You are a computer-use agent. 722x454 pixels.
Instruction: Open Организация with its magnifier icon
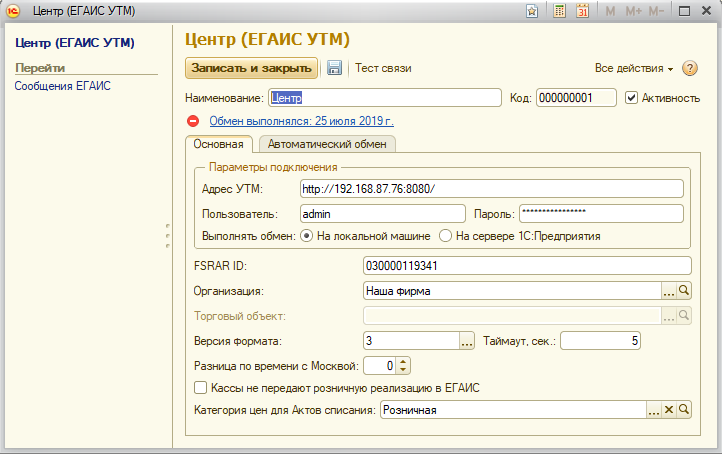coord(684,291)
